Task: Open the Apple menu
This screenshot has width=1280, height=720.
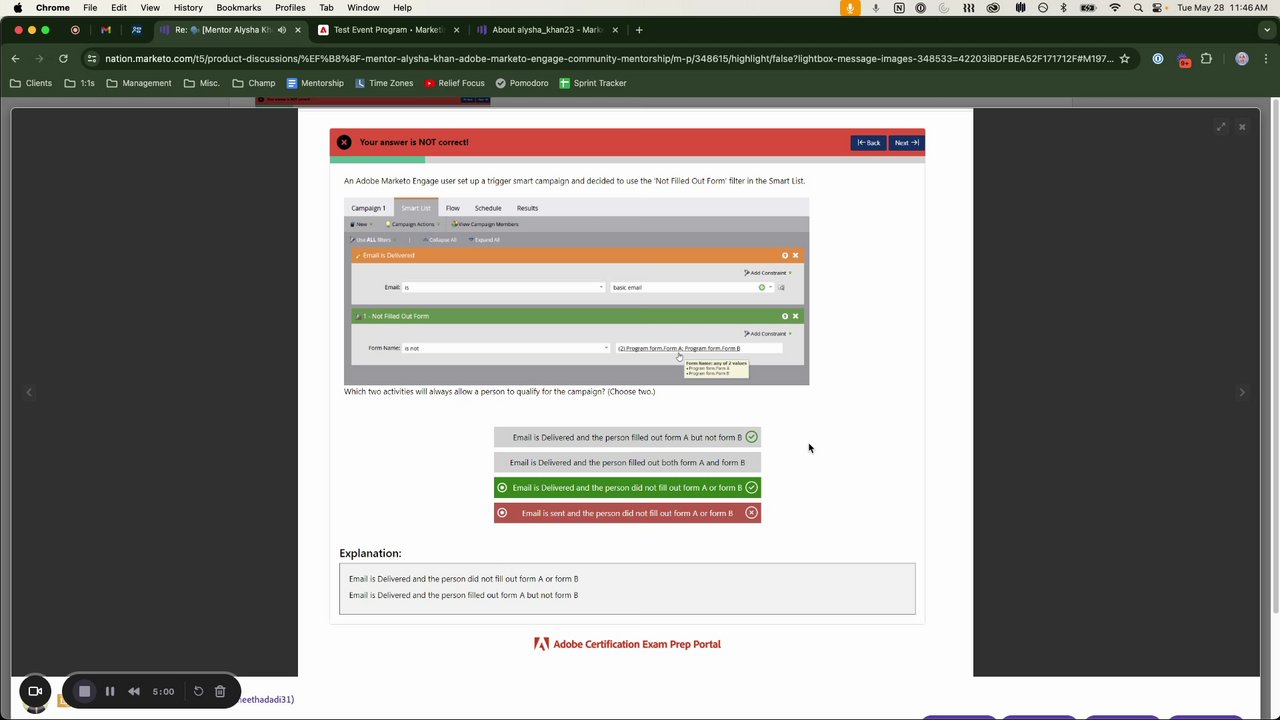Action: (17, 7)
